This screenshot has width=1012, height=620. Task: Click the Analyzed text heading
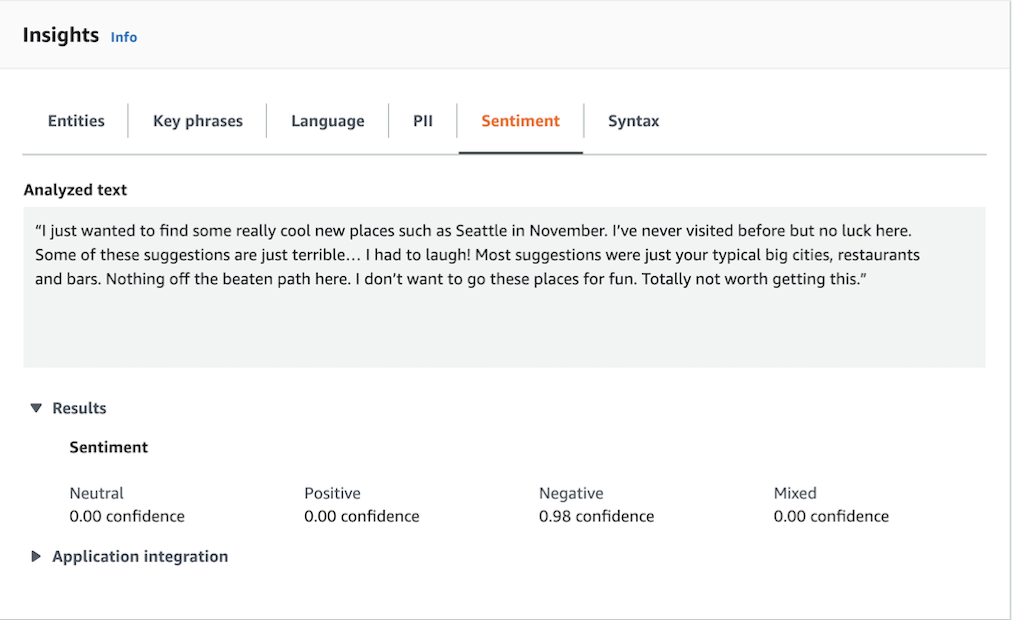75,190
